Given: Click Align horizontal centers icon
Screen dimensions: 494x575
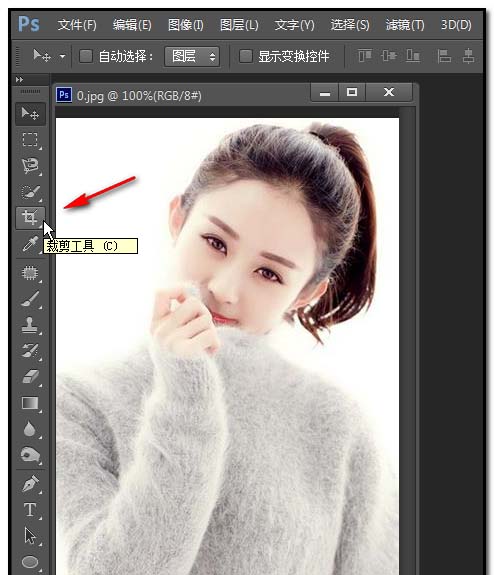Looking at the screenshot, I should click(x=468, y=56).
